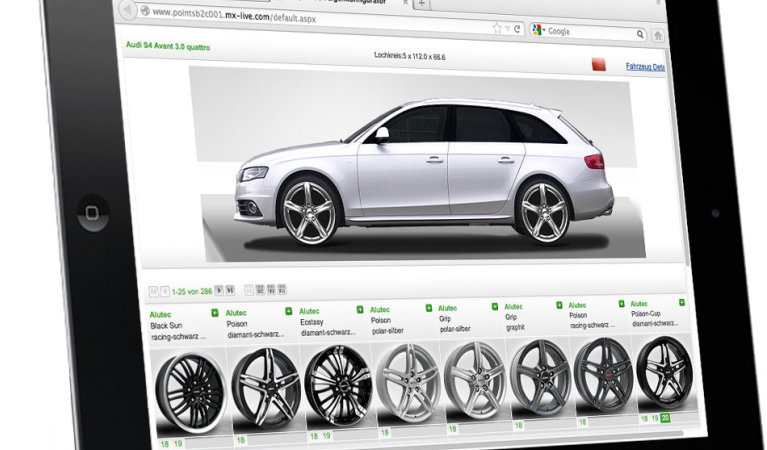Select the first grid layout icon

(x=249, y=290)
